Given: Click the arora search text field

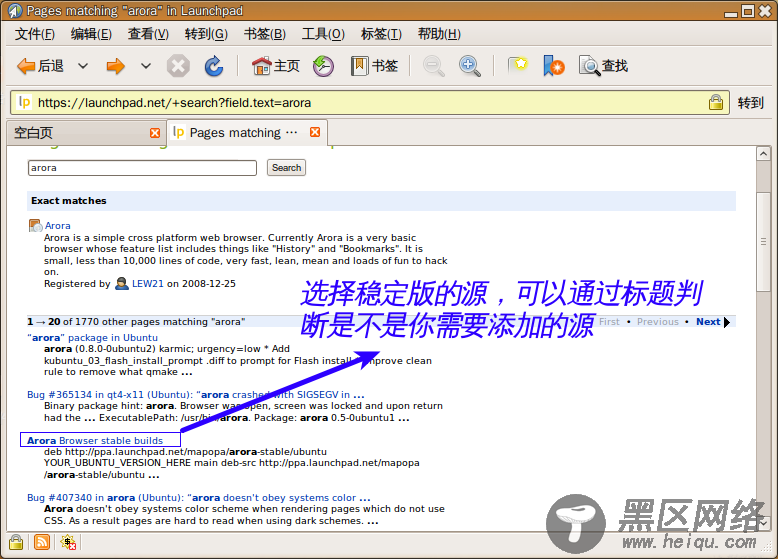Looking at the screenshot, I should tap(142, 168).
